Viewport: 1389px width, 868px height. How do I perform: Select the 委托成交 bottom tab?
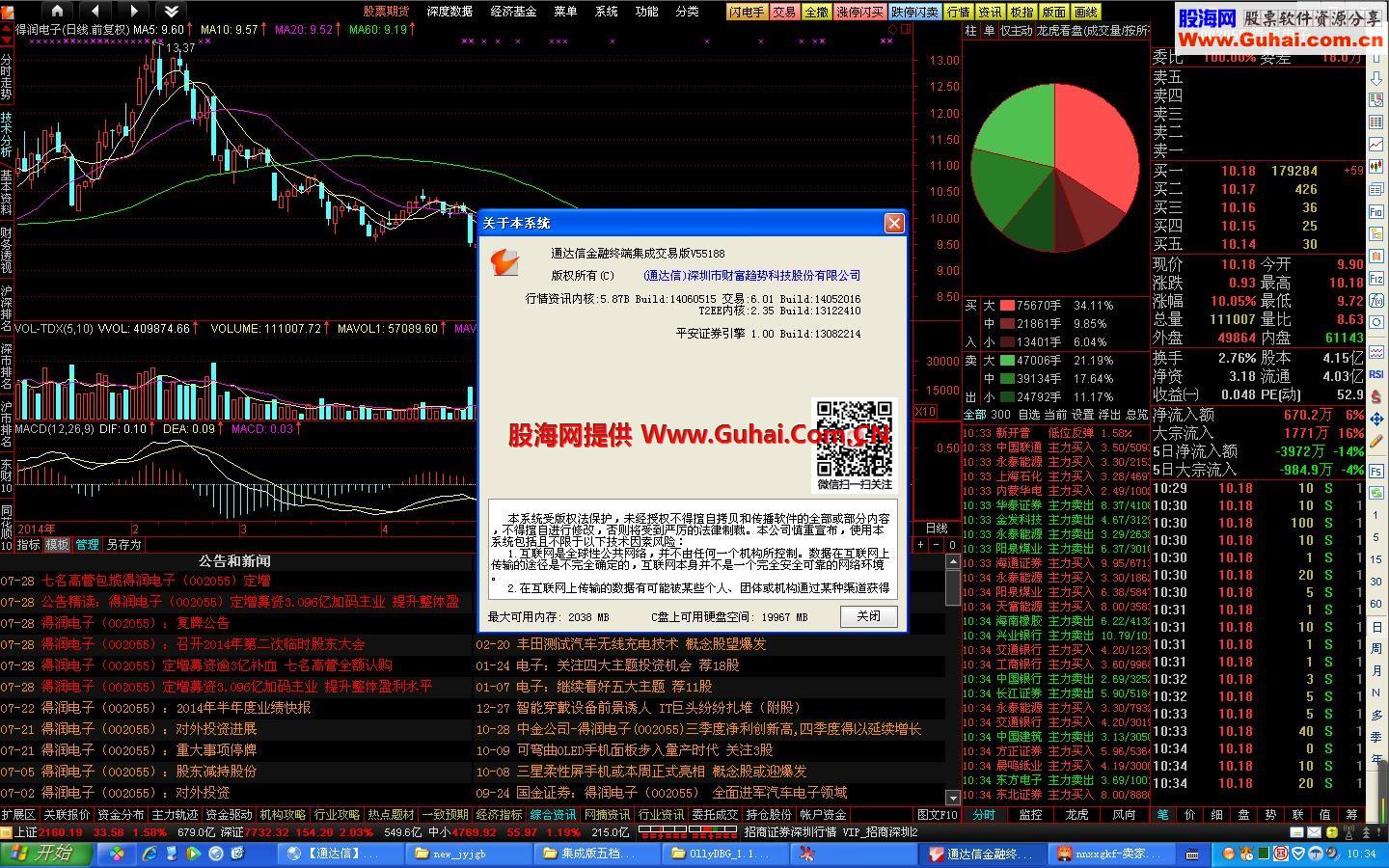pos(715,815)
